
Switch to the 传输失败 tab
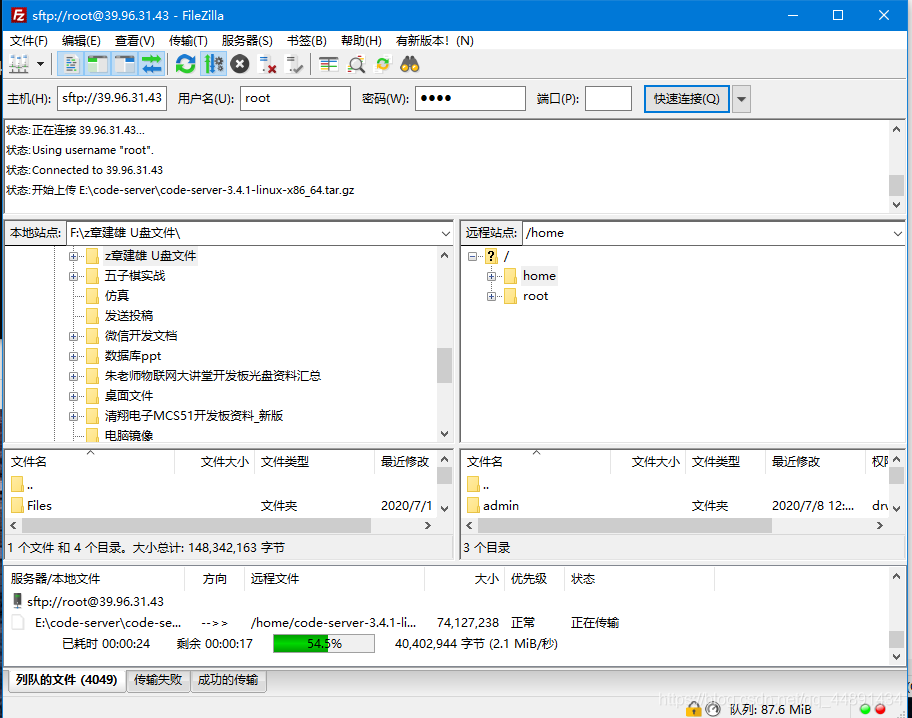point(158,680)
